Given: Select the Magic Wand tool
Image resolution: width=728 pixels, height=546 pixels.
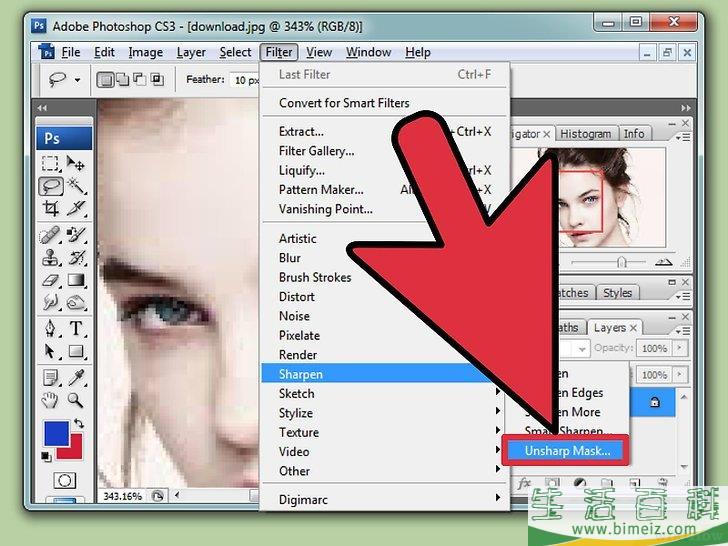Looking at the screenshot, I should coord(76,187).
